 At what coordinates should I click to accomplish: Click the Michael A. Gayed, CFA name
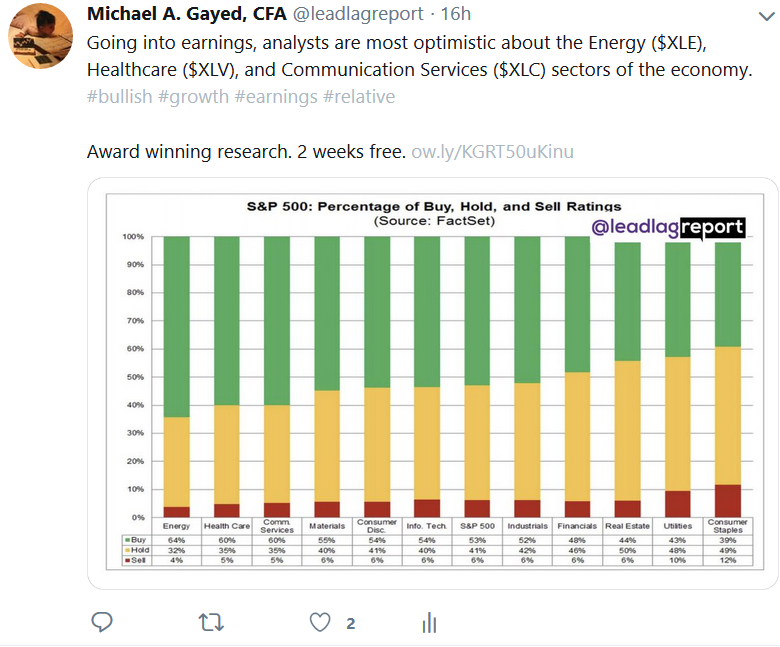click(187, 15)
